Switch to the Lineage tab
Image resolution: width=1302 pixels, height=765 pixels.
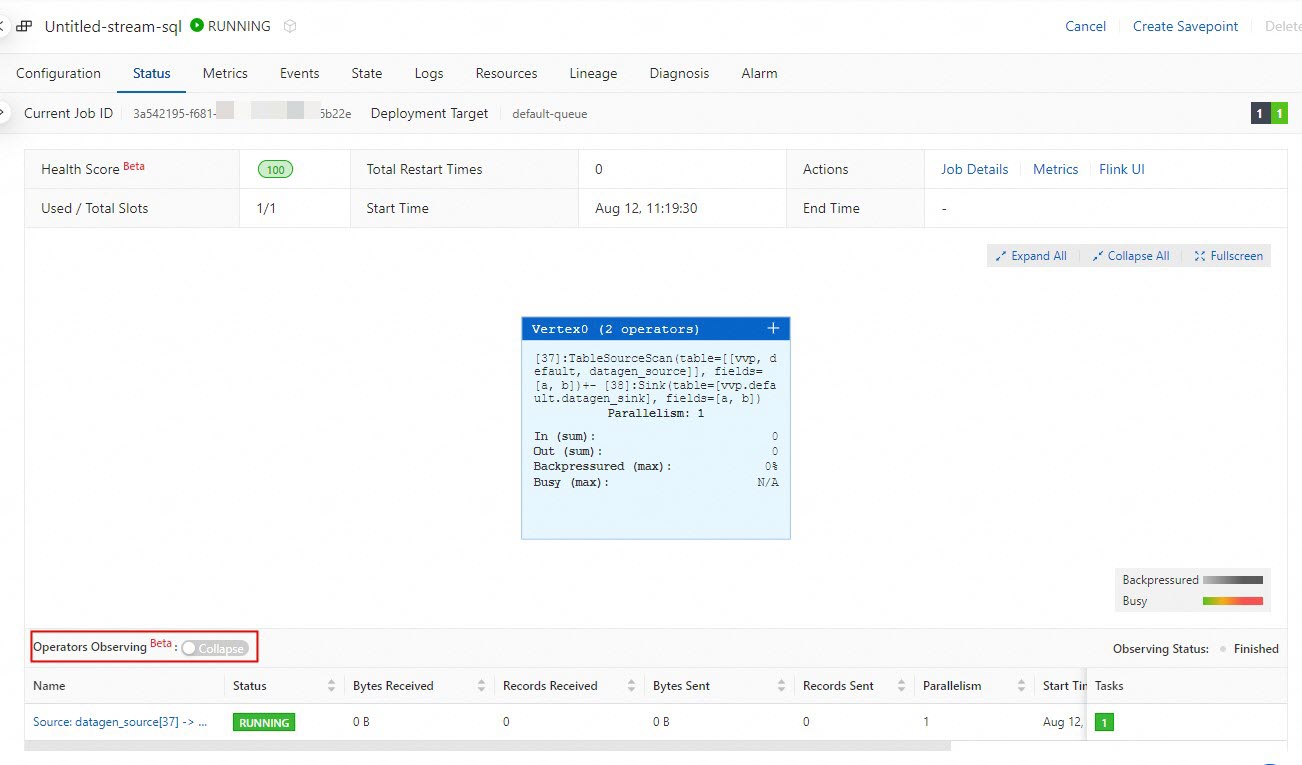click(593, 73)
